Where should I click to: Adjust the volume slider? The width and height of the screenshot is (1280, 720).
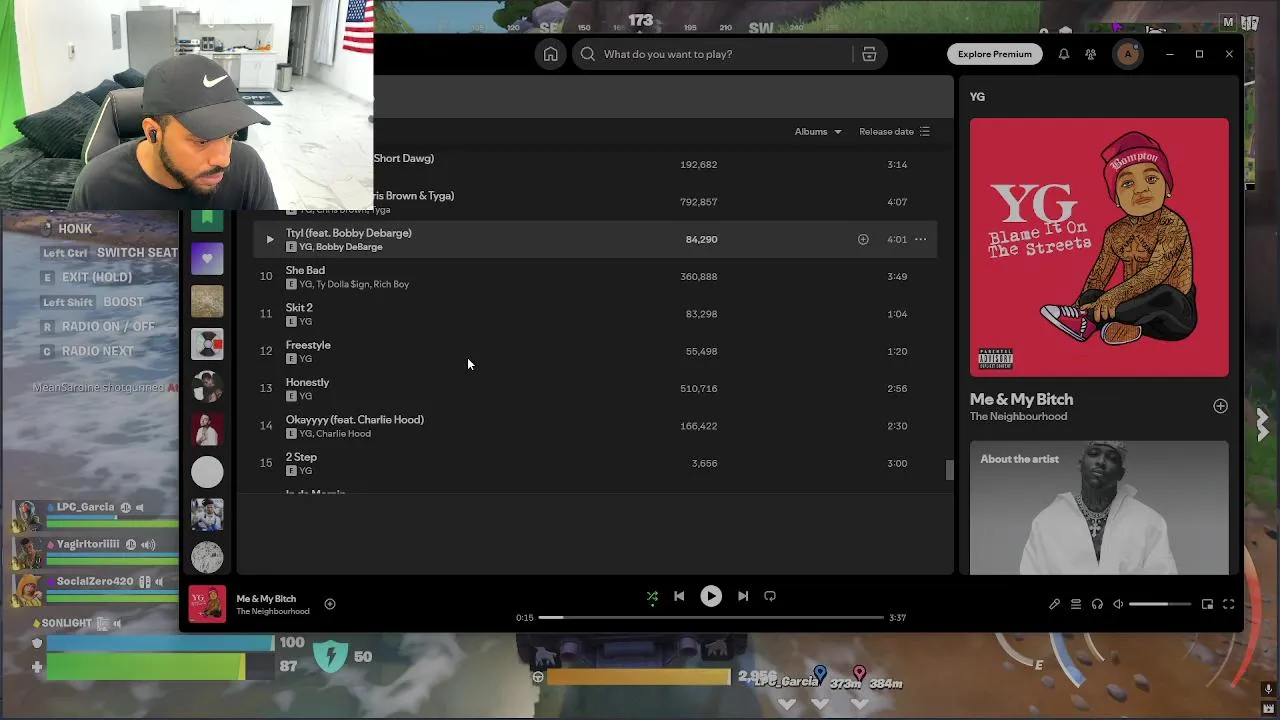click(1160, 604)
